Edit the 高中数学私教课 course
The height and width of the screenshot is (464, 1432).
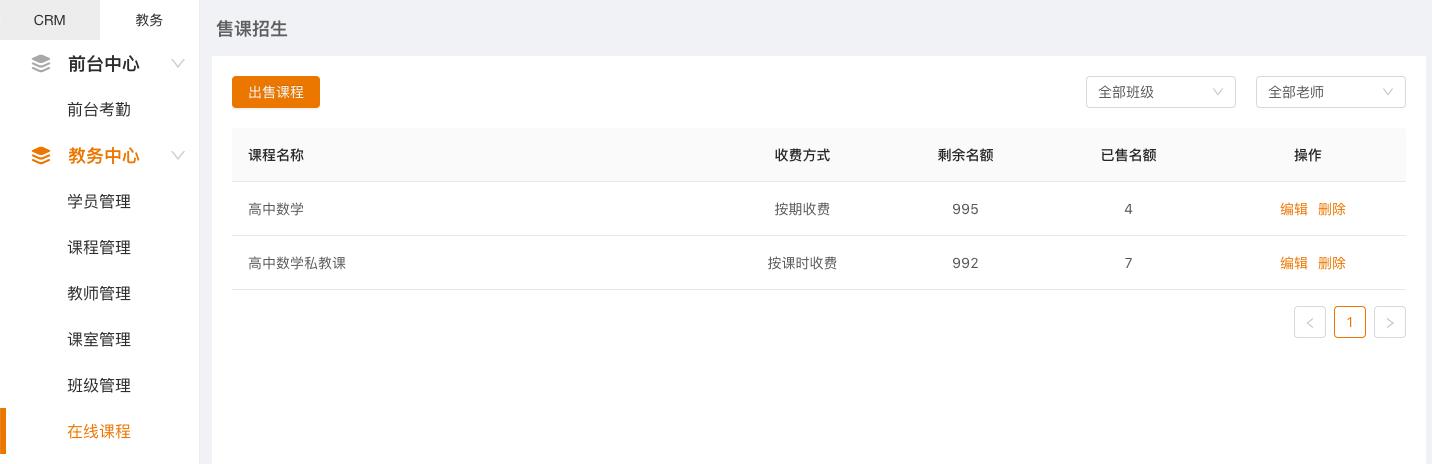1293,263
